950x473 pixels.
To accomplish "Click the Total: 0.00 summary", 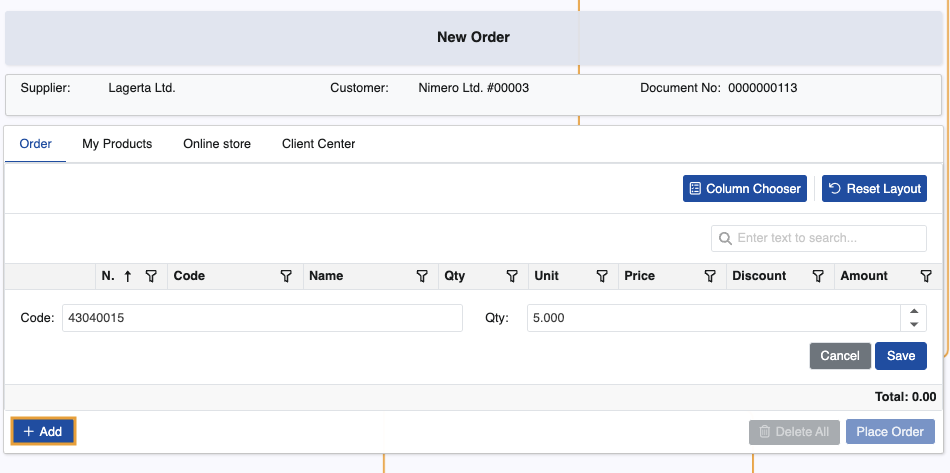I will pos(905,397).
